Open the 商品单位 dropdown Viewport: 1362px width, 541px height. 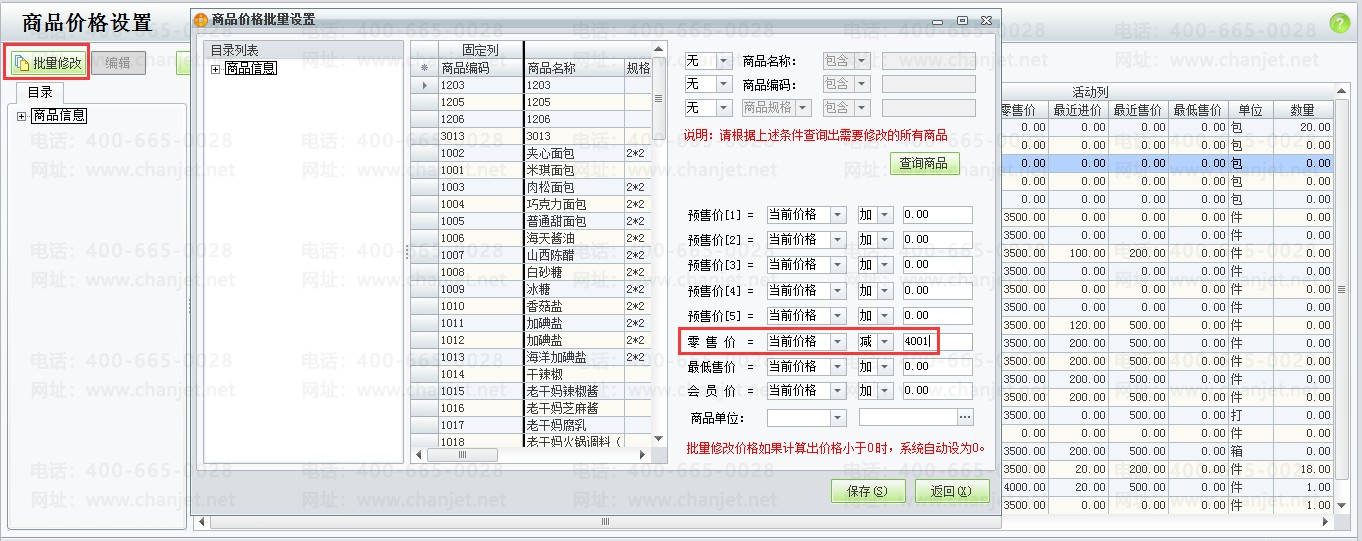coord(837,417)
